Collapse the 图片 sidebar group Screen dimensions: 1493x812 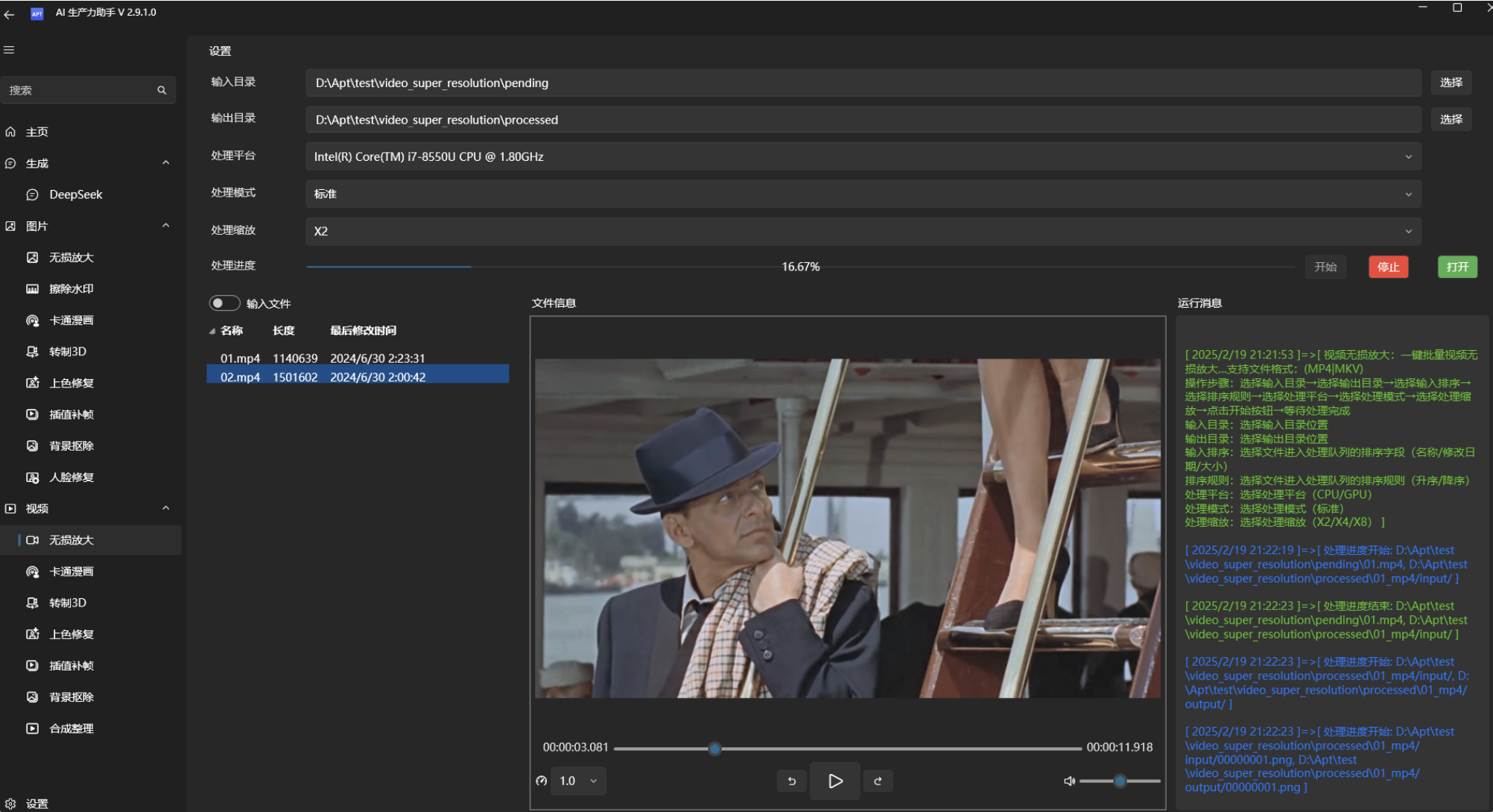(166, 226)
